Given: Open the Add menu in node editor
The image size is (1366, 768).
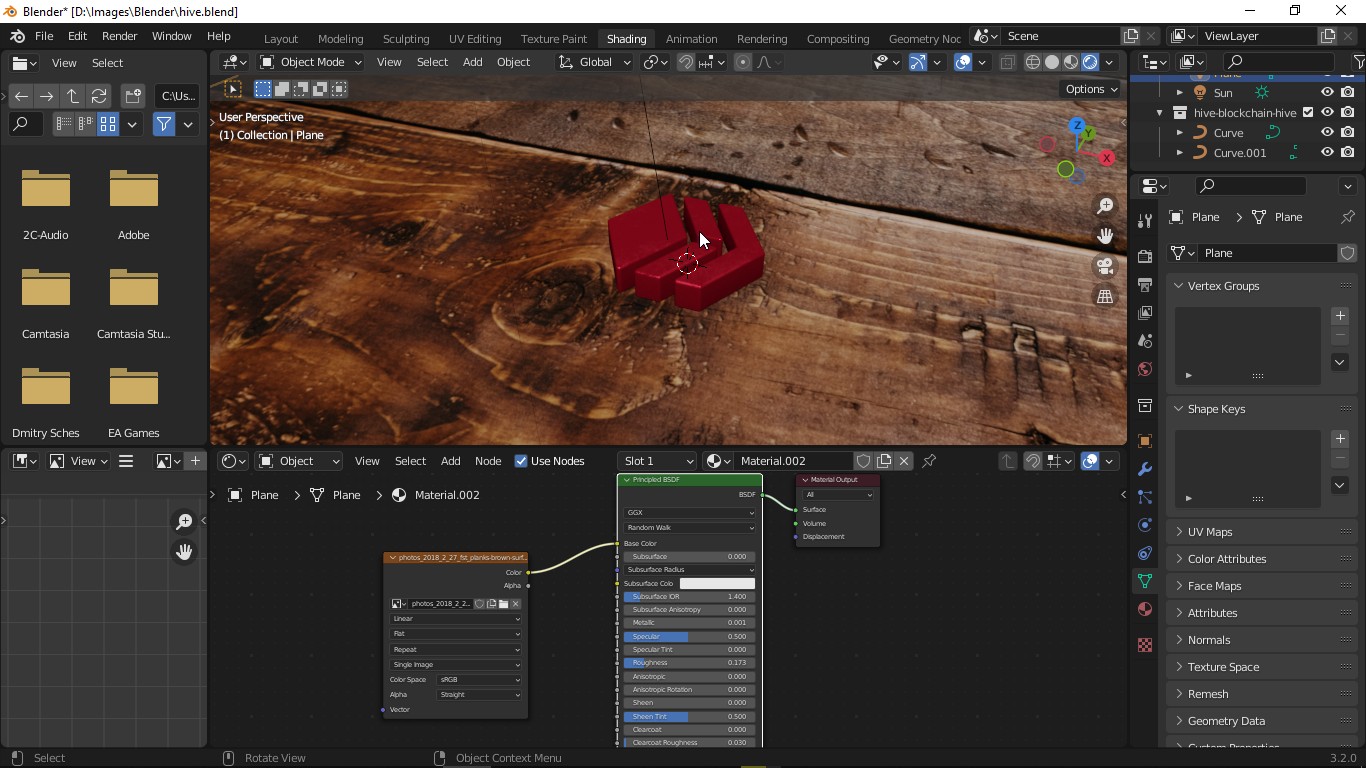Looking at the screenshot, I should [x=451, y=461].
